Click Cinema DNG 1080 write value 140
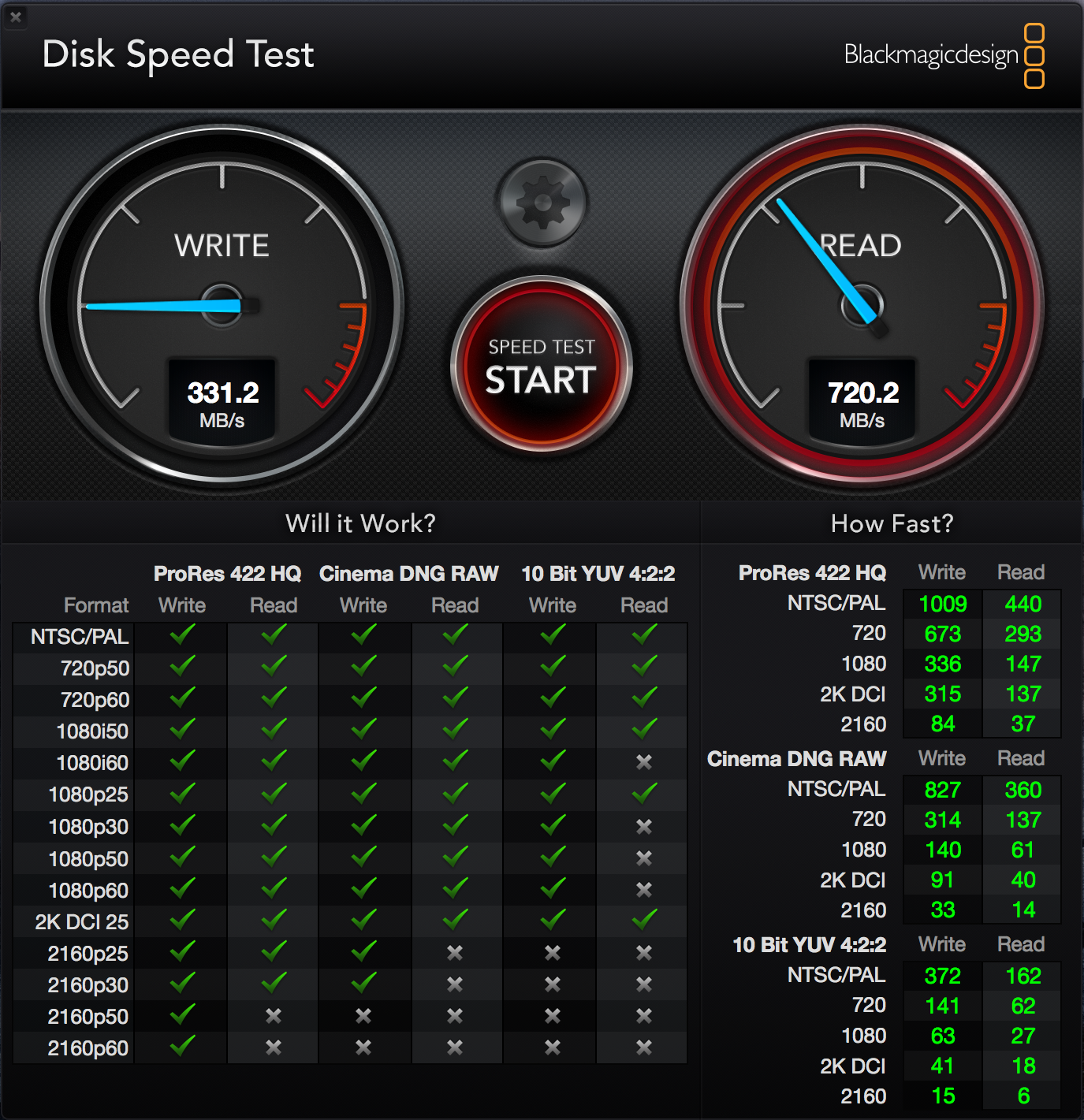 tap(943, 850)
